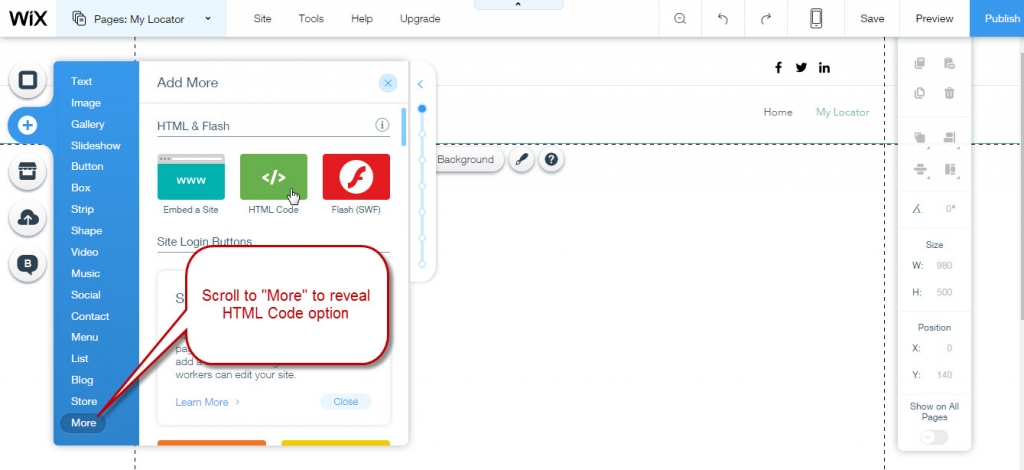The image size is (1024, 470).
Task: Click the Redo arrow in top bar
Action: [766, 18]
